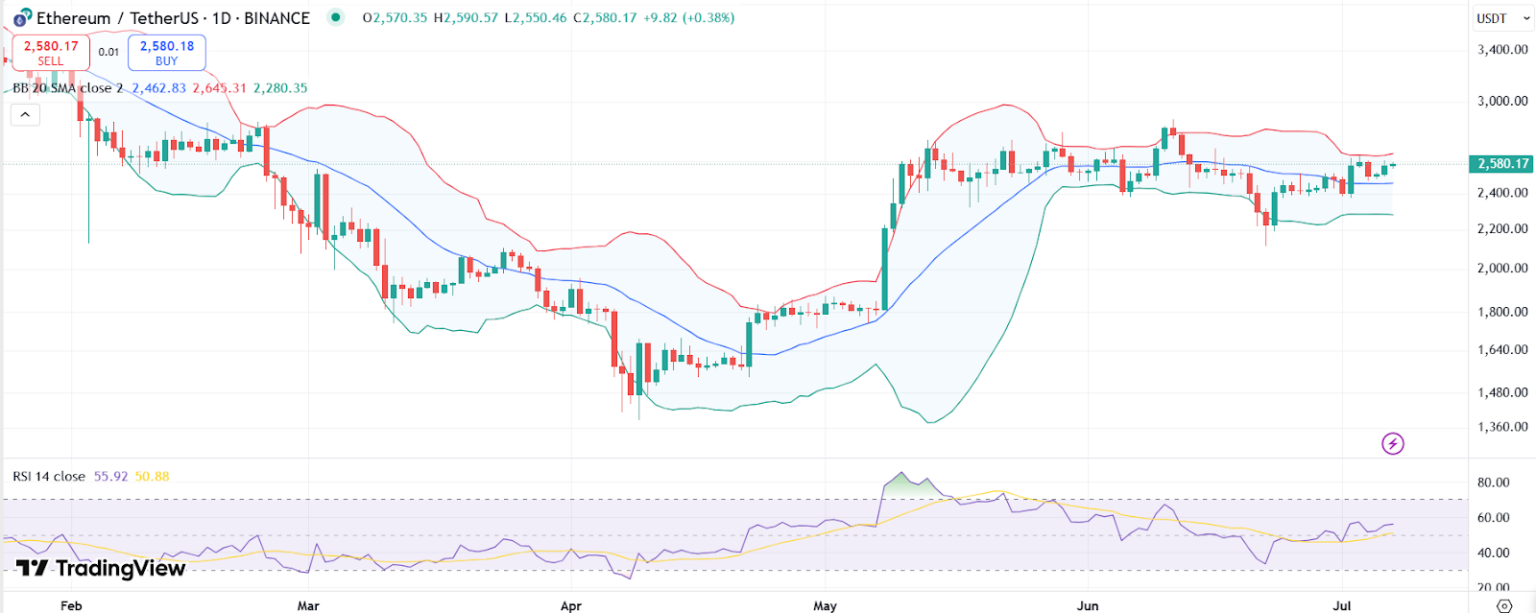Collapse the indicator legend with chevron
The image size is (1536, 613).
point(25,115)
